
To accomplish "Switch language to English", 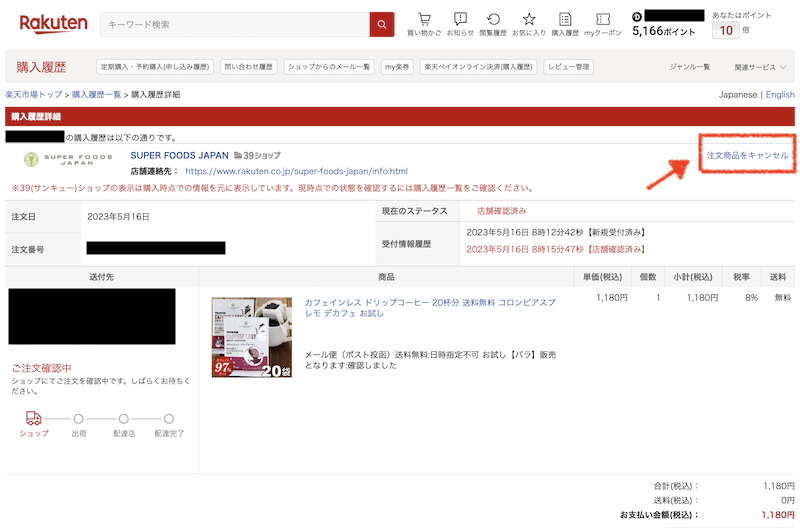I will click(x=780, y=94).
